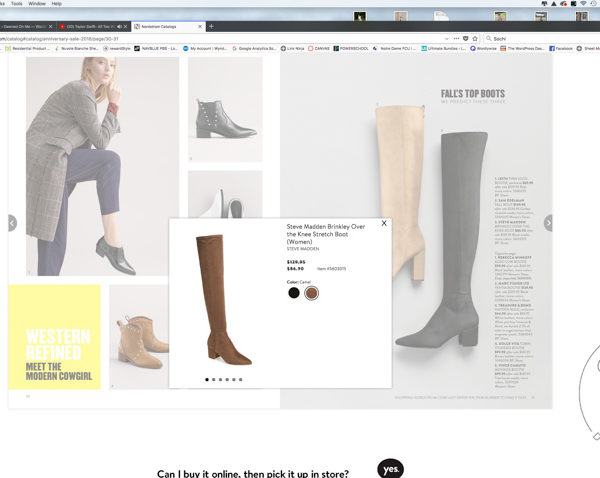Image resolution: width=600 pixels, height=478 pixels.
Task: Close the product details popup
Action: point(384,223)
